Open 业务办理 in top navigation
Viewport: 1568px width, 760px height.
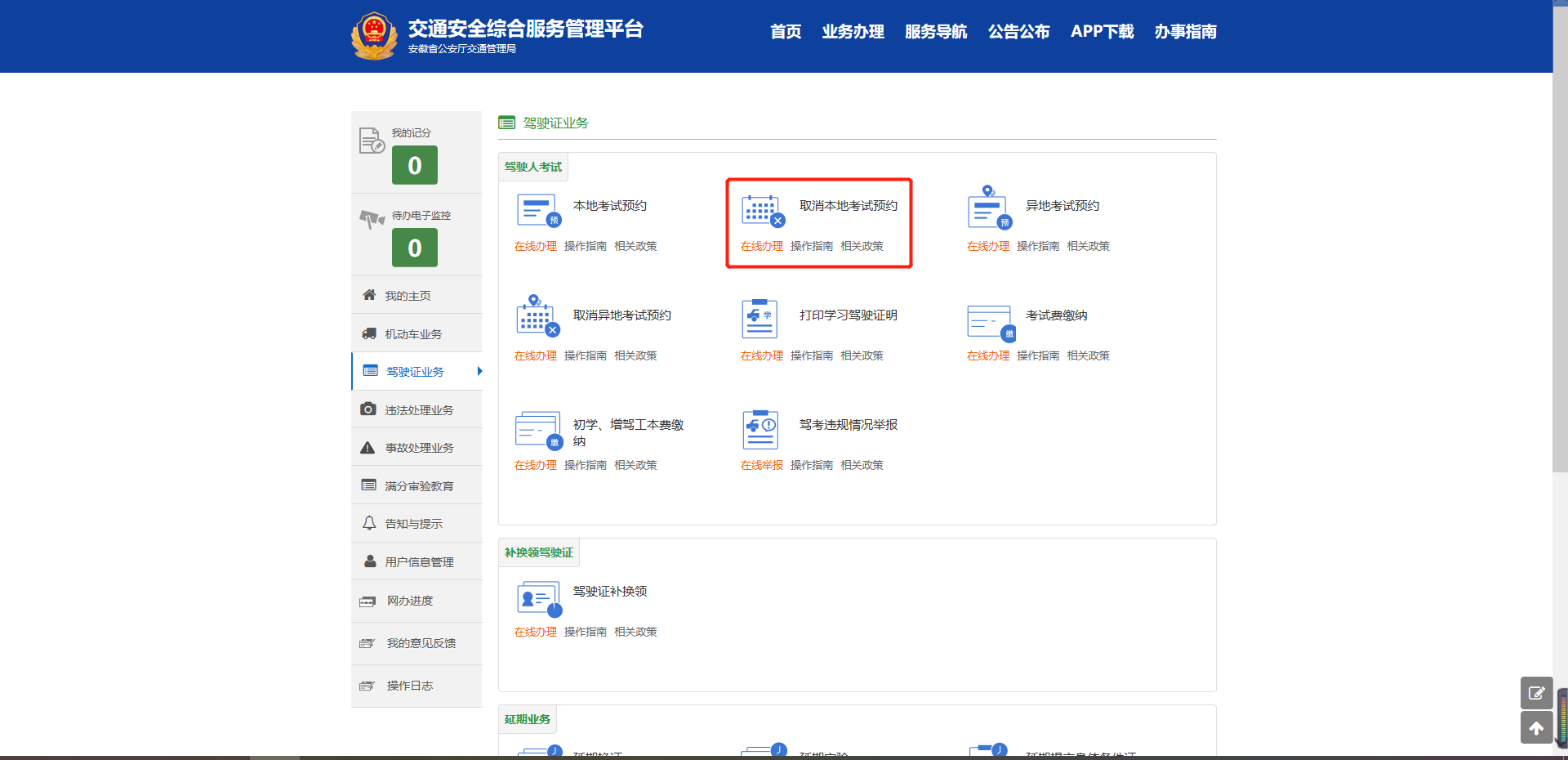click(853, 32)
